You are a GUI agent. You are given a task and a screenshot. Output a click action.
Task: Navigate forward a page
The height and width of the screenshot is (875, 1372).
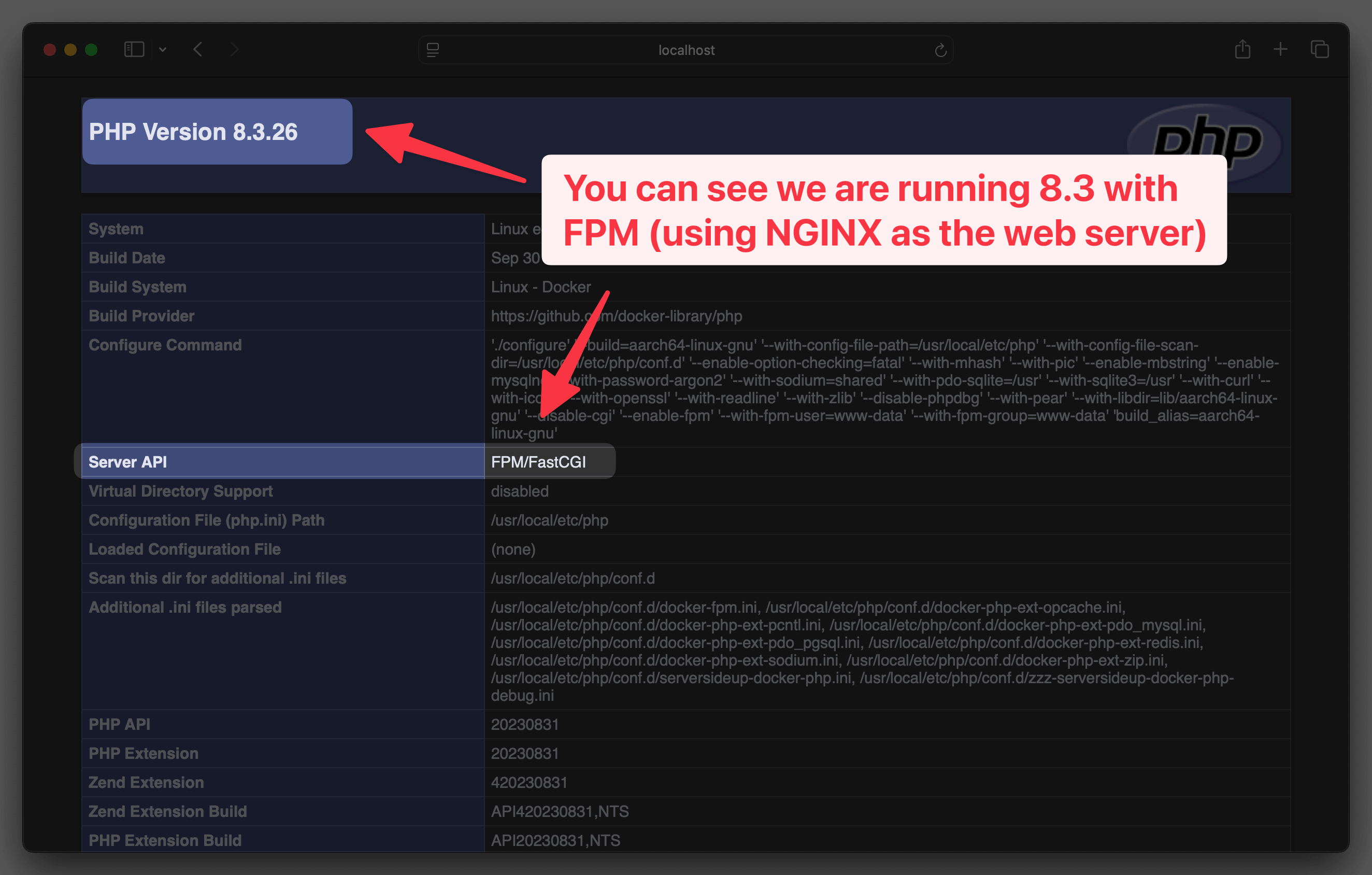point(235,50)
